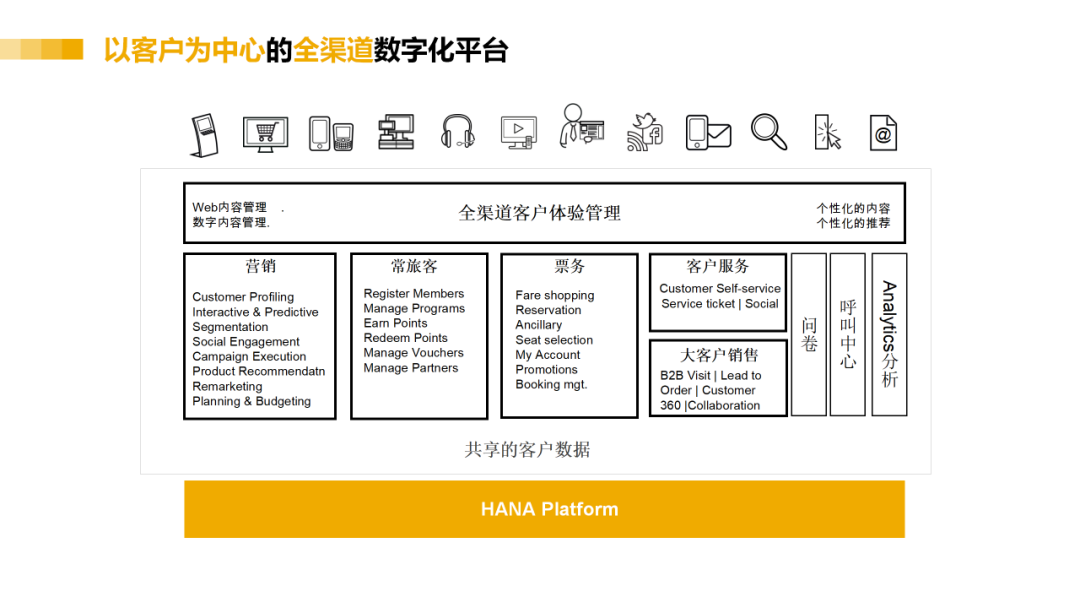This screenshot has height=608, width=1080.
Task: Select the 个性化的推荐 label
Action: (x=853, y=222)
